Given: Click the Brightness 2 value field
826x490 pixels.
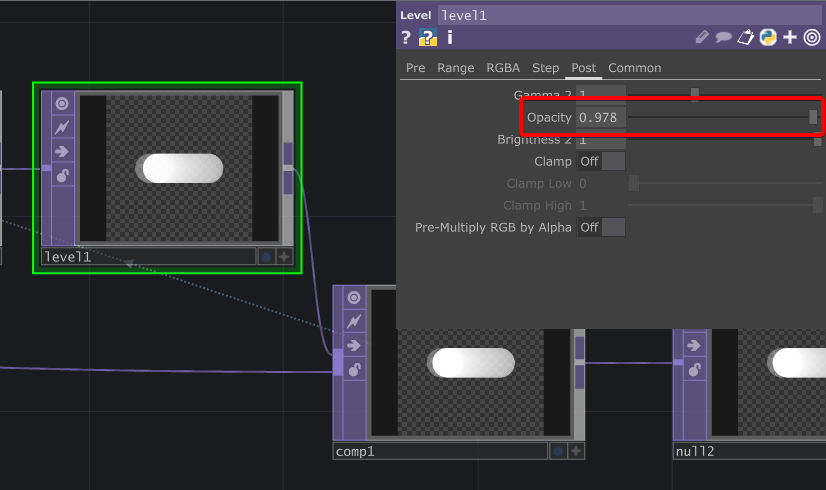Looking at the screenshot, I should click(601, 140).
